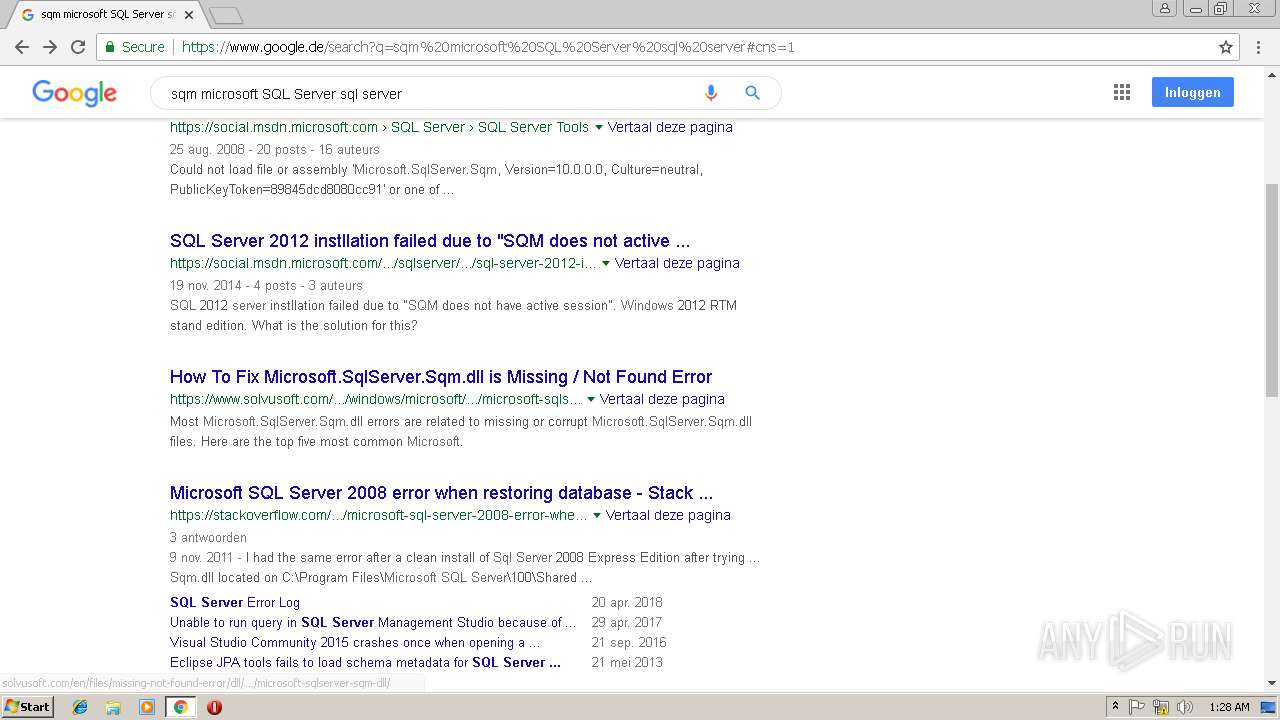Screen dimensions: 1280x720
Task: Click the scrollbar up arrow
Action: click(1271, 73)
